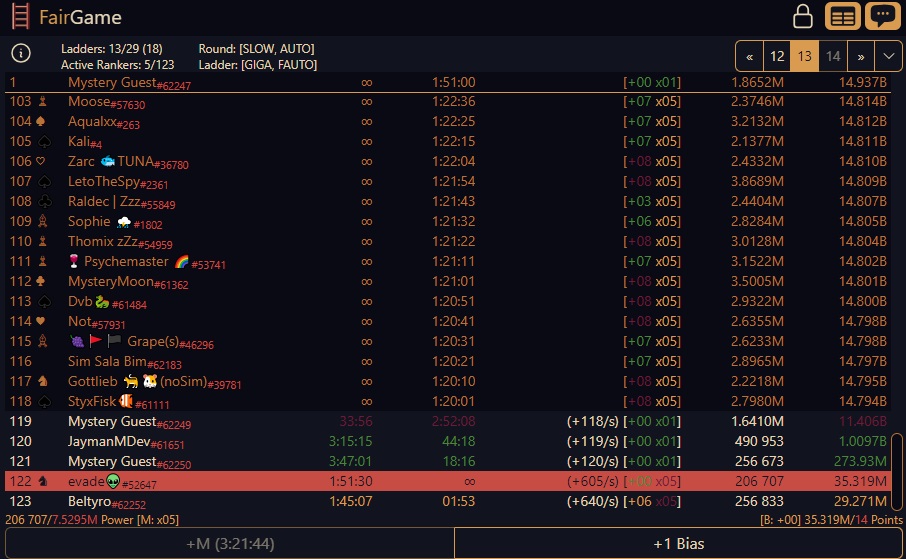Switch to ladder page 12

pyautogui.click(x=776, y=56)
